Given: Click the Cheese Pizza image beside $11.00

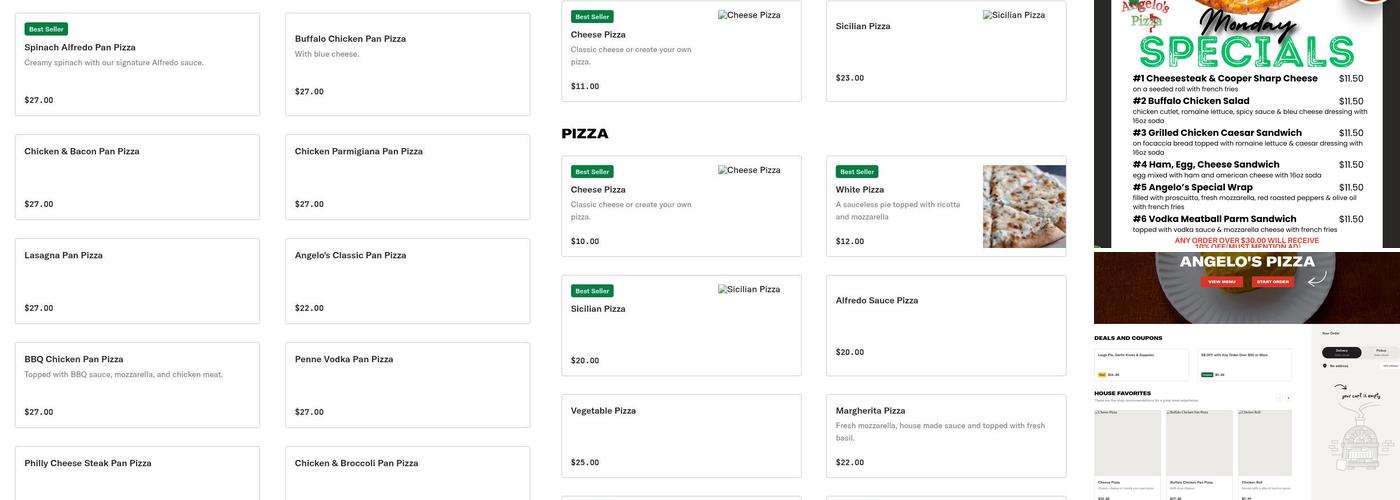Looking at the screenshot, I should (749, 16).
